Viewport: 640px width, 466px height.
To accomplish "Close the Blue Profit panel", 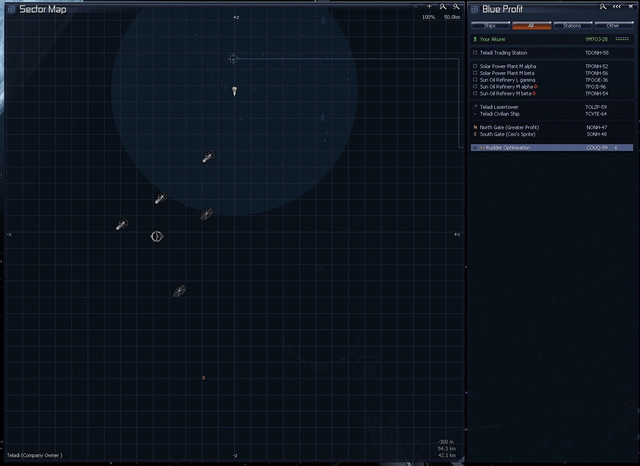I will click(631, 7).
